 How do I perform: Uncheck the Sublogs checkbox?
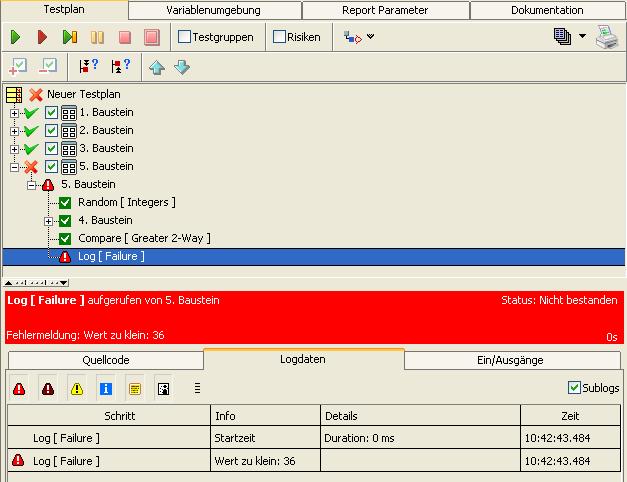tap(574, 387)
